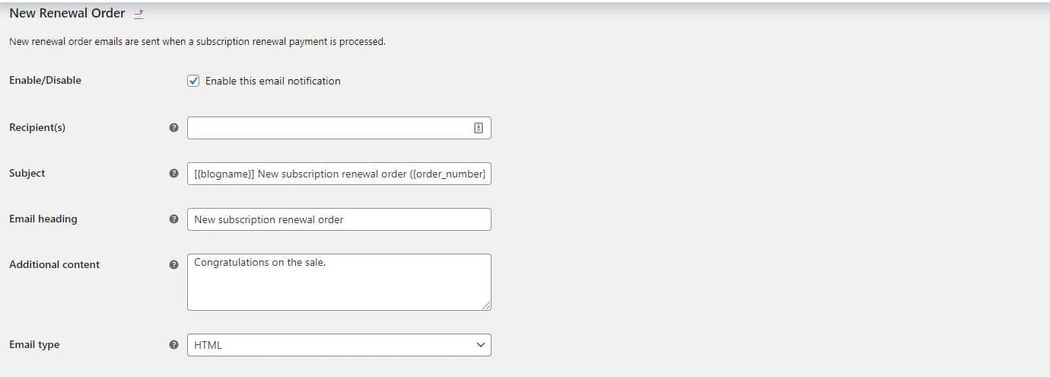This screenshot has width=1050, height=377.
Task: Click the help icon next to Subject
Action: pyautogui.click(x=174, y=173)
